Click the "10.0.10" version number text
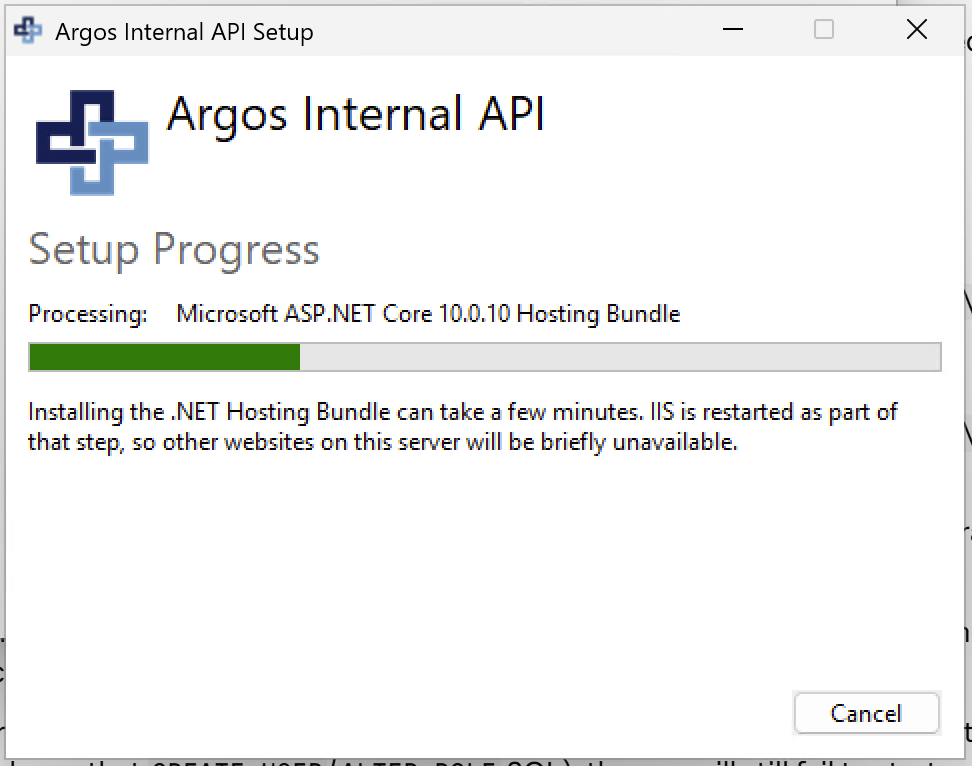This screenshot has height=766, width=972. [x=474, y=314]
